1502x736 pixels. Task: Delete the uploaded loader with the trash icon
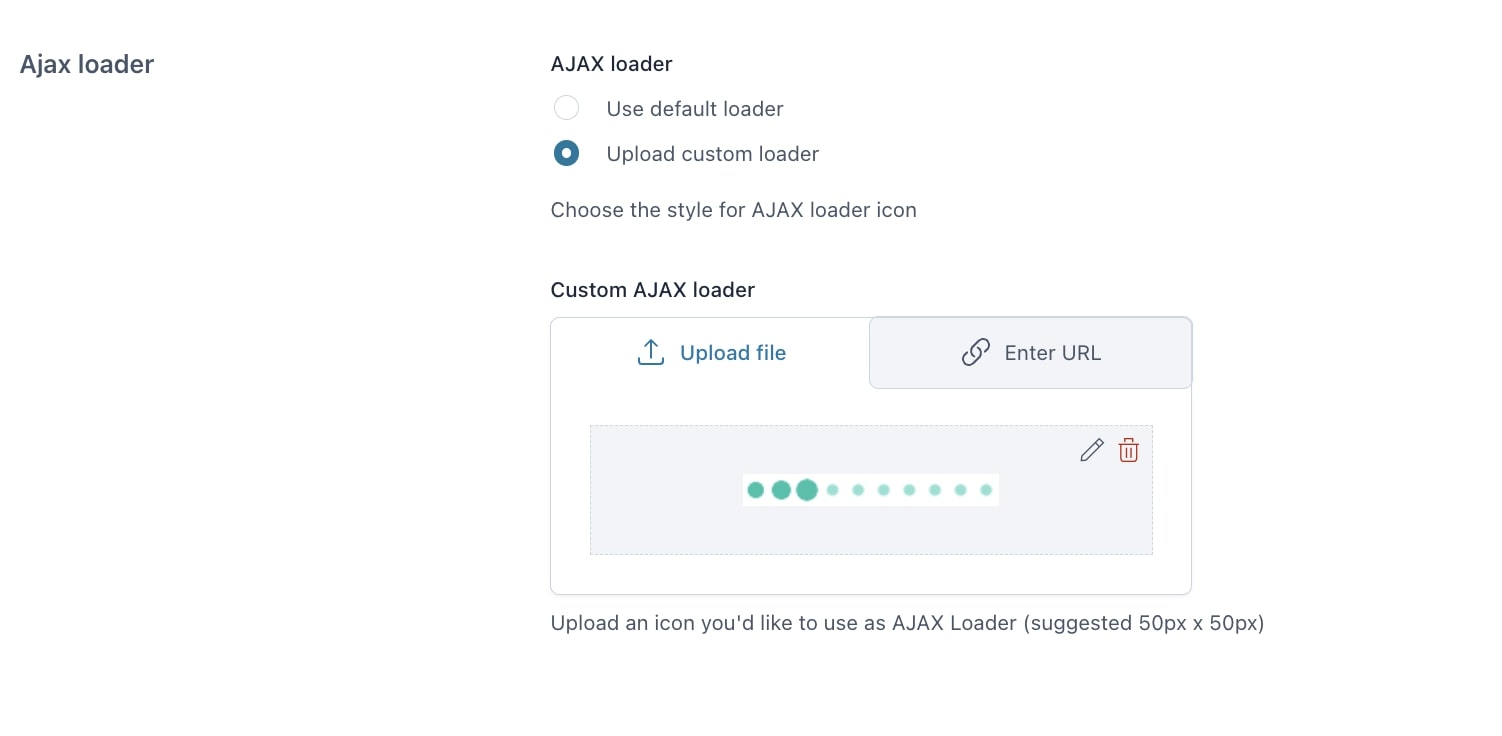coord(1128,450)
